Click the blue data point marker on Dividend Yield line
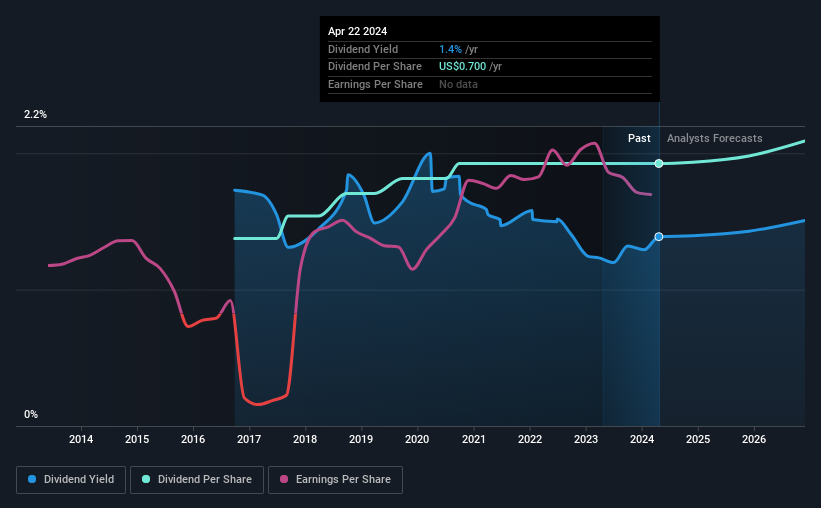821x508 pixels. coord(659,237)
